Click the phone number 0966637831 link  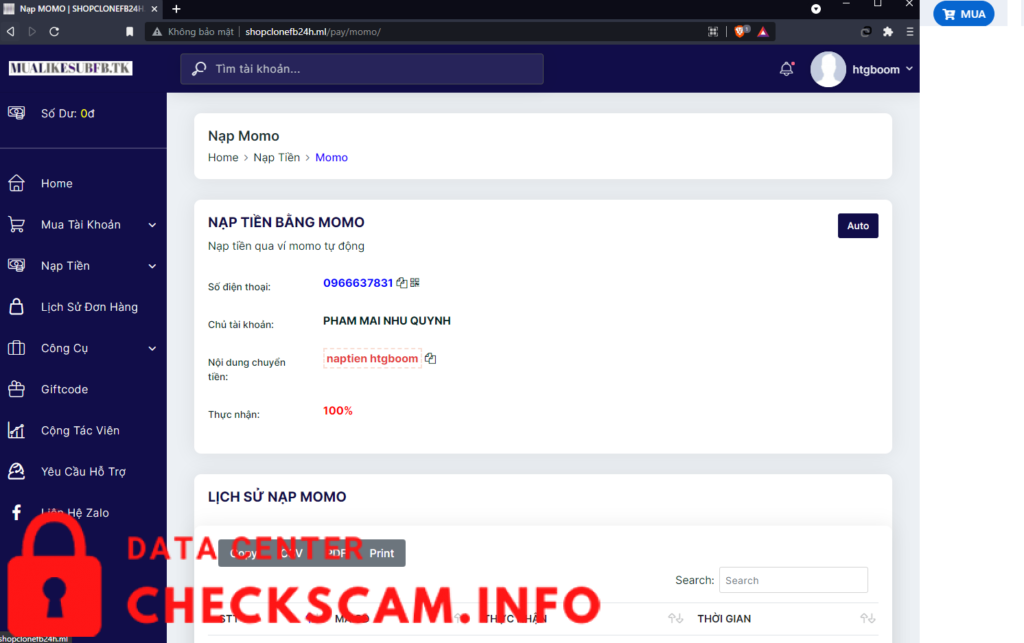[358, 283]
